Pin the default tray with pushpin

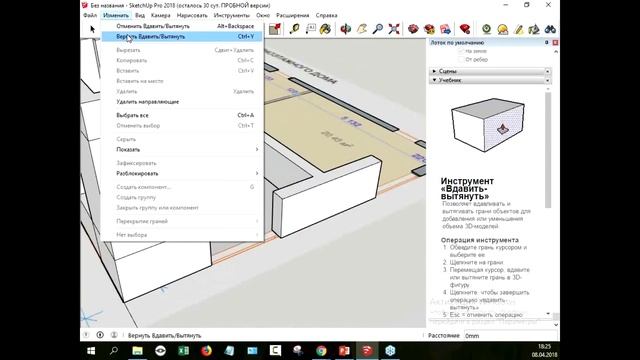click(547, 42)
